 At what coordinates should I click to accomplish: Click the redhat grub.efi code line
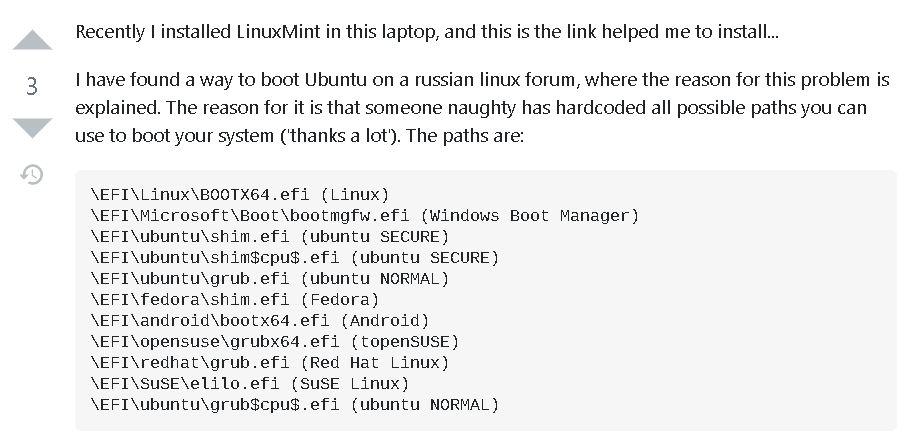click(269, 363)
